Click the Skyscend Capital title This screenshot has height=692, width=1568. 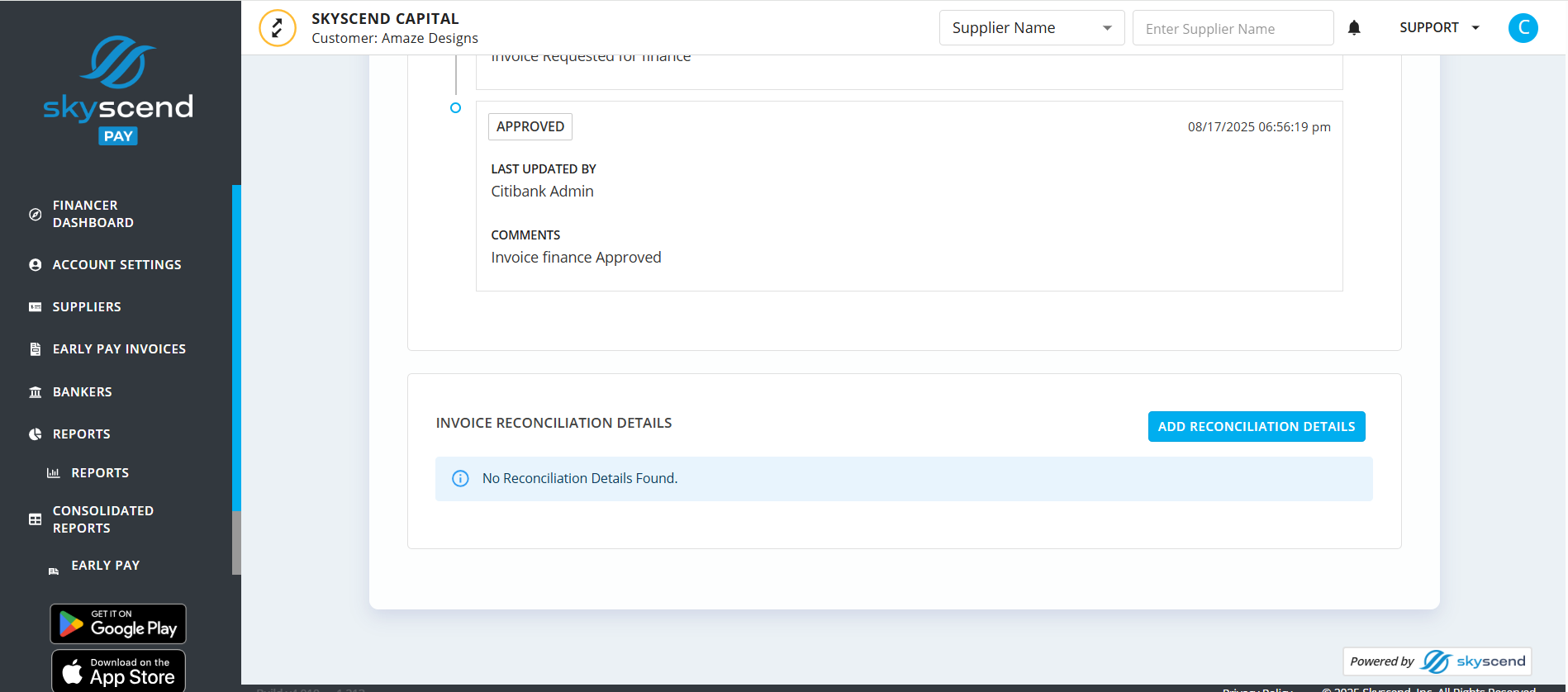point(385,19)
